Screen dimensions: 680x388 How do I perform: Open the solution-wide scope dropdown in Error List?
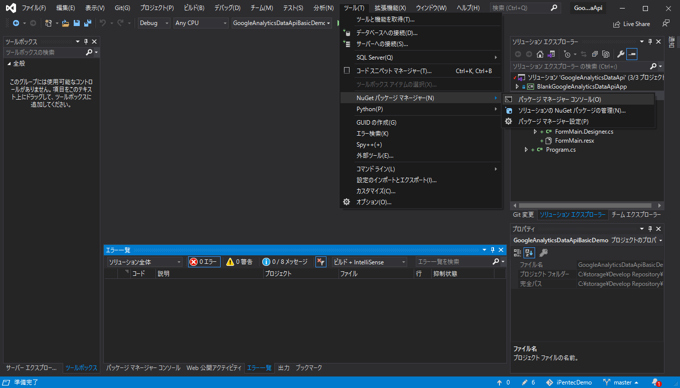coord(144,262)
